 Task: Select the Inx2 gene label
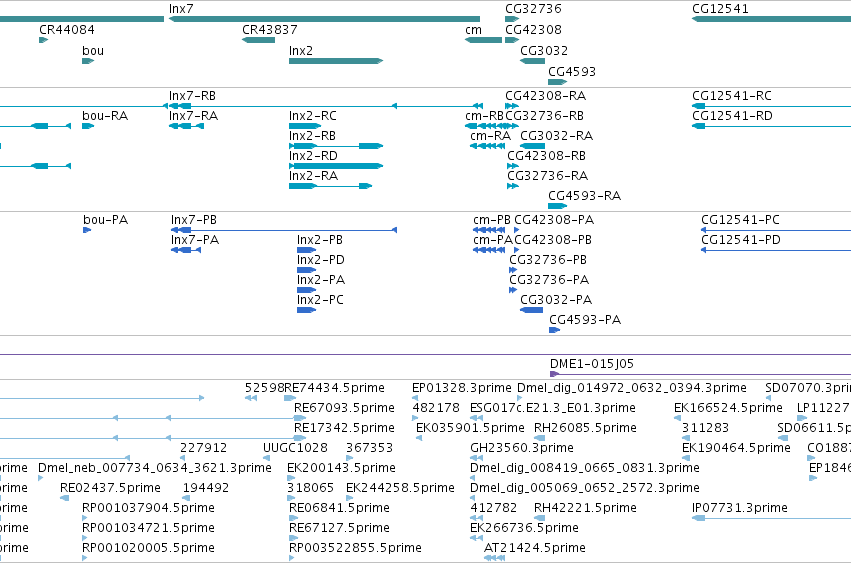(301, 51)
